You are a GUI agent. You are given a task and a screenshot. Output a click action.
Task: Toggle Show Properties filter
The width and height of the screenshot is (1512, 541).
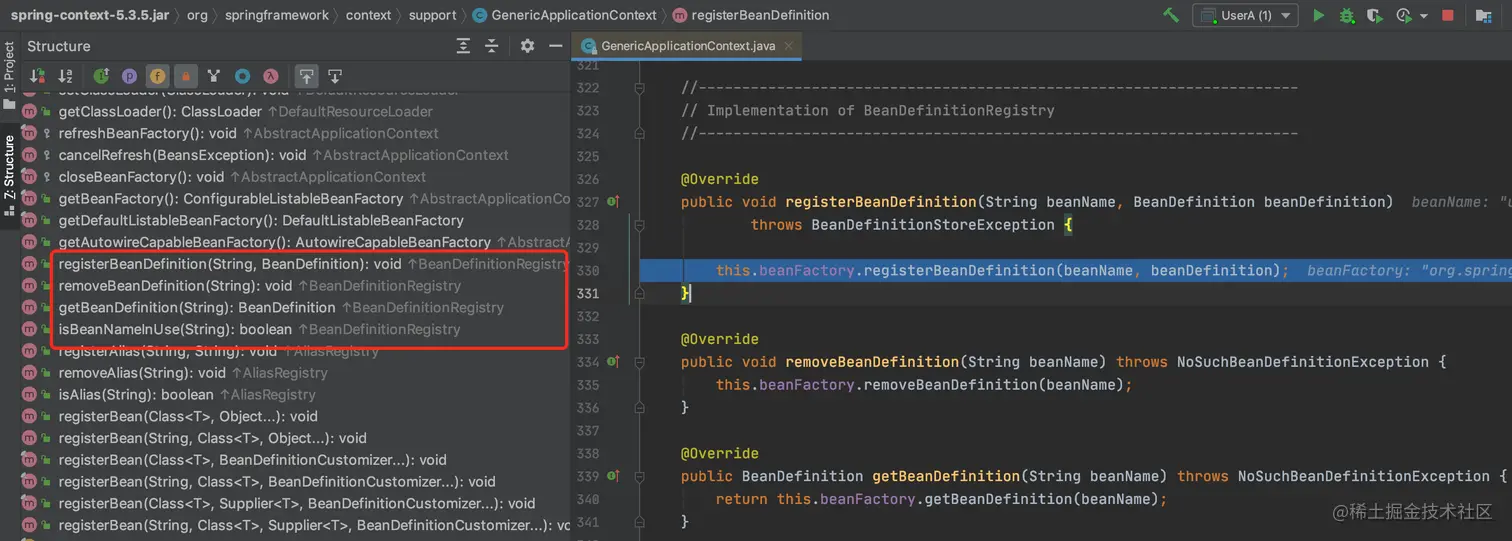(129, 76)
